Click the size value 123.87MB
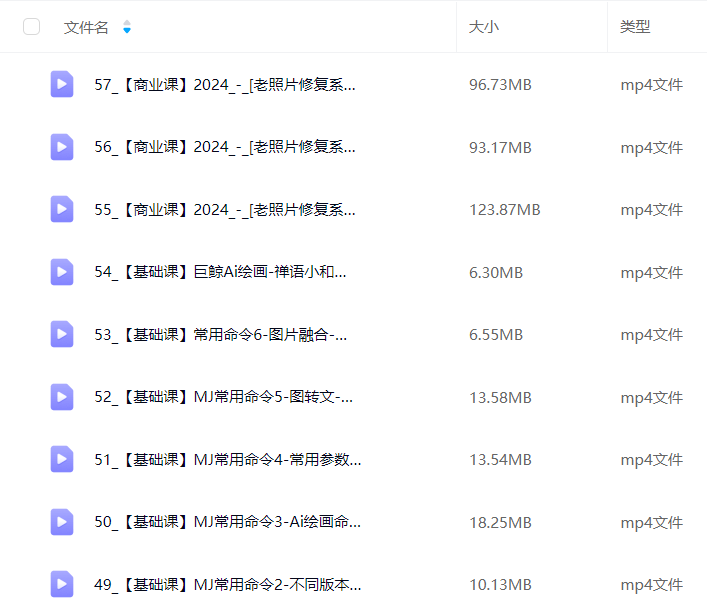Image resolution: width=707 pixels, height=612 pixels. 505,210
